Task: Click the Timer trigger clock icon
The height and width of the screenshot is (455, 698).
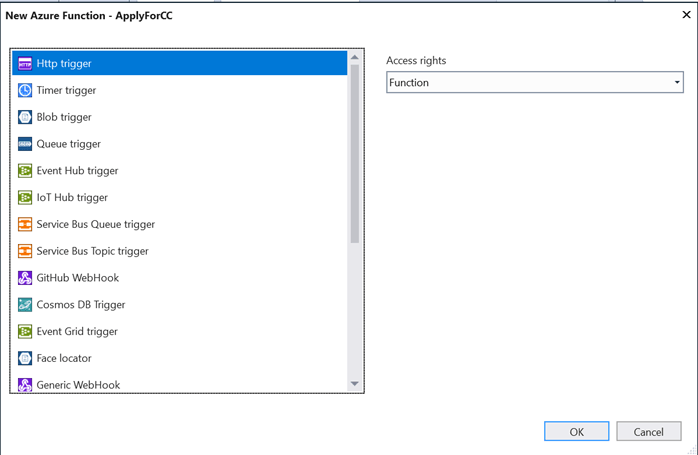Action: 25,91
